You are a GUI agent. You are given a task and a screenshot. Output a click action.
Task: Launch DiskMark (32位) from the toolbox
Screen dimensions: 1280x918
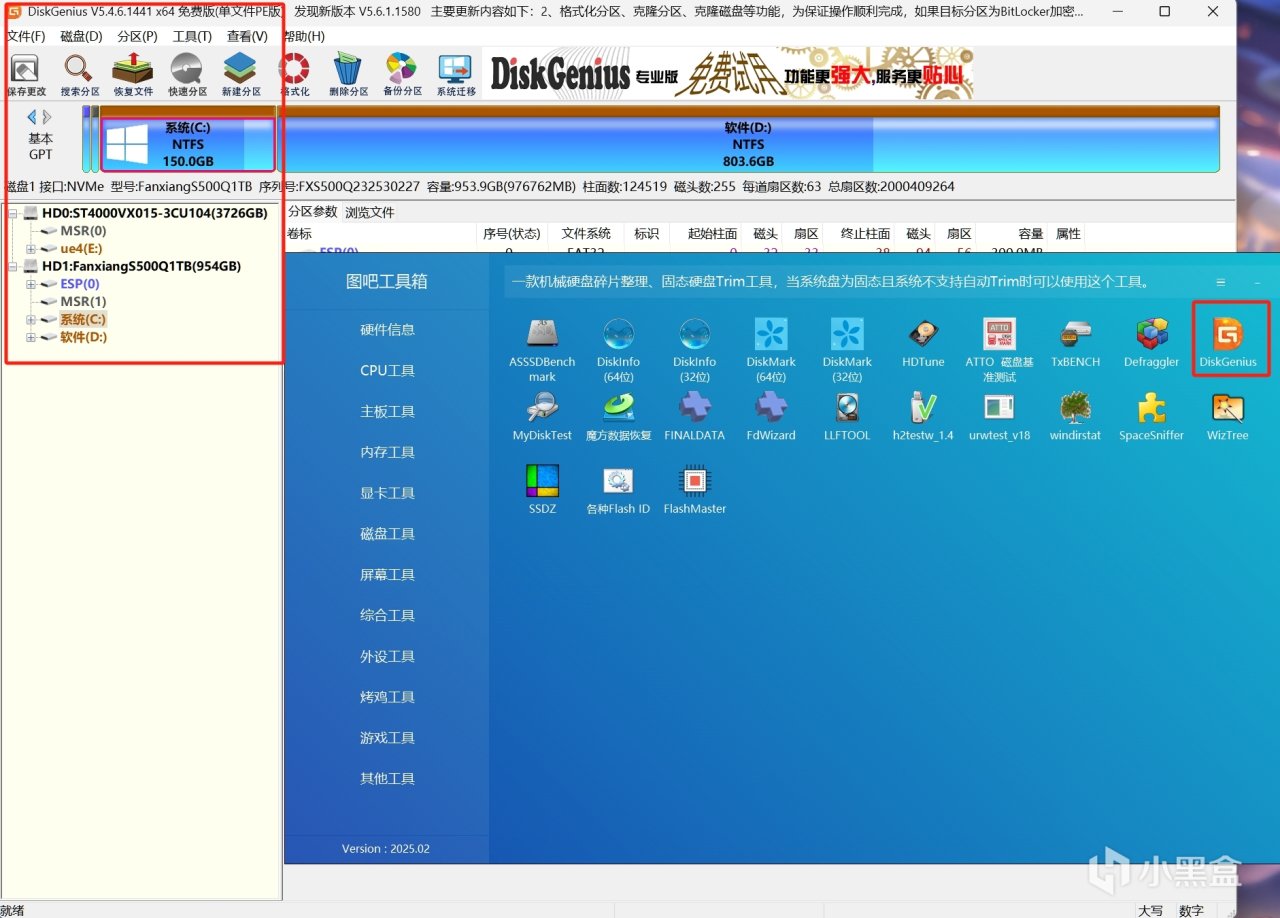point(847,350)
